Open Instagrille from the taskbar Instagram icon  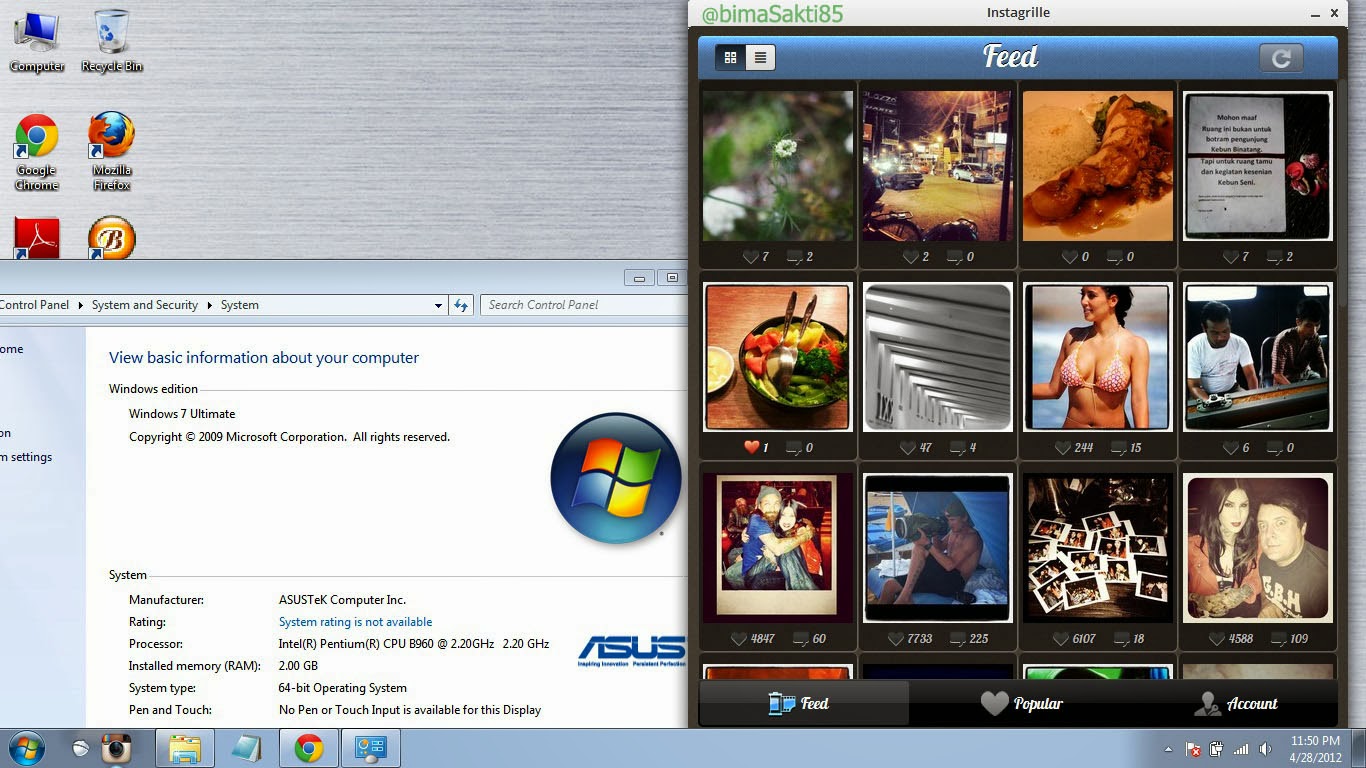coord(117,748)
